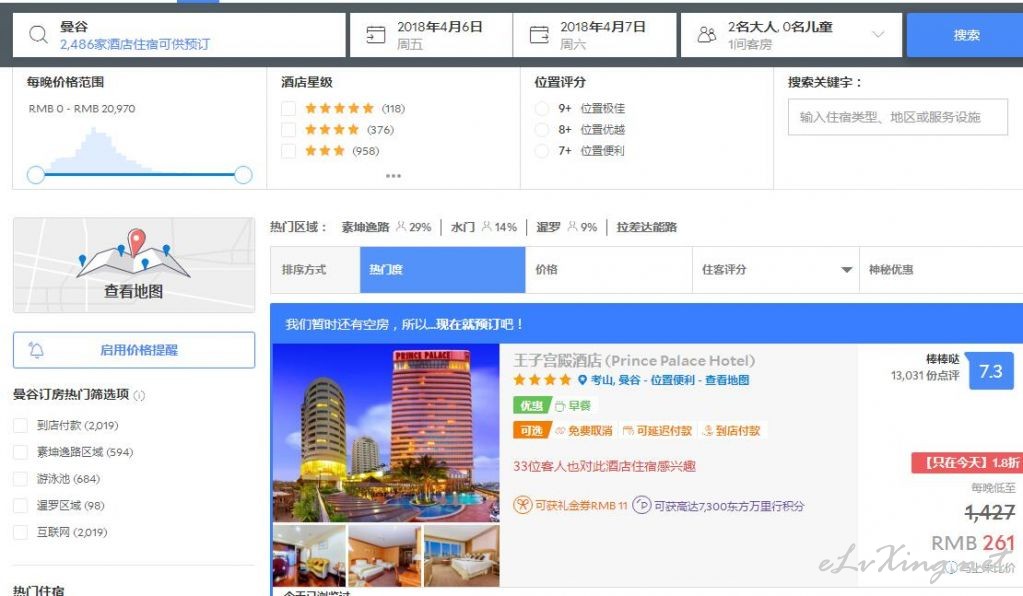The width and height of the screenshot is (1023, 596).
Task: Open the check-out calendar icon for 2018年4月7日
Action: pos(539,35)
